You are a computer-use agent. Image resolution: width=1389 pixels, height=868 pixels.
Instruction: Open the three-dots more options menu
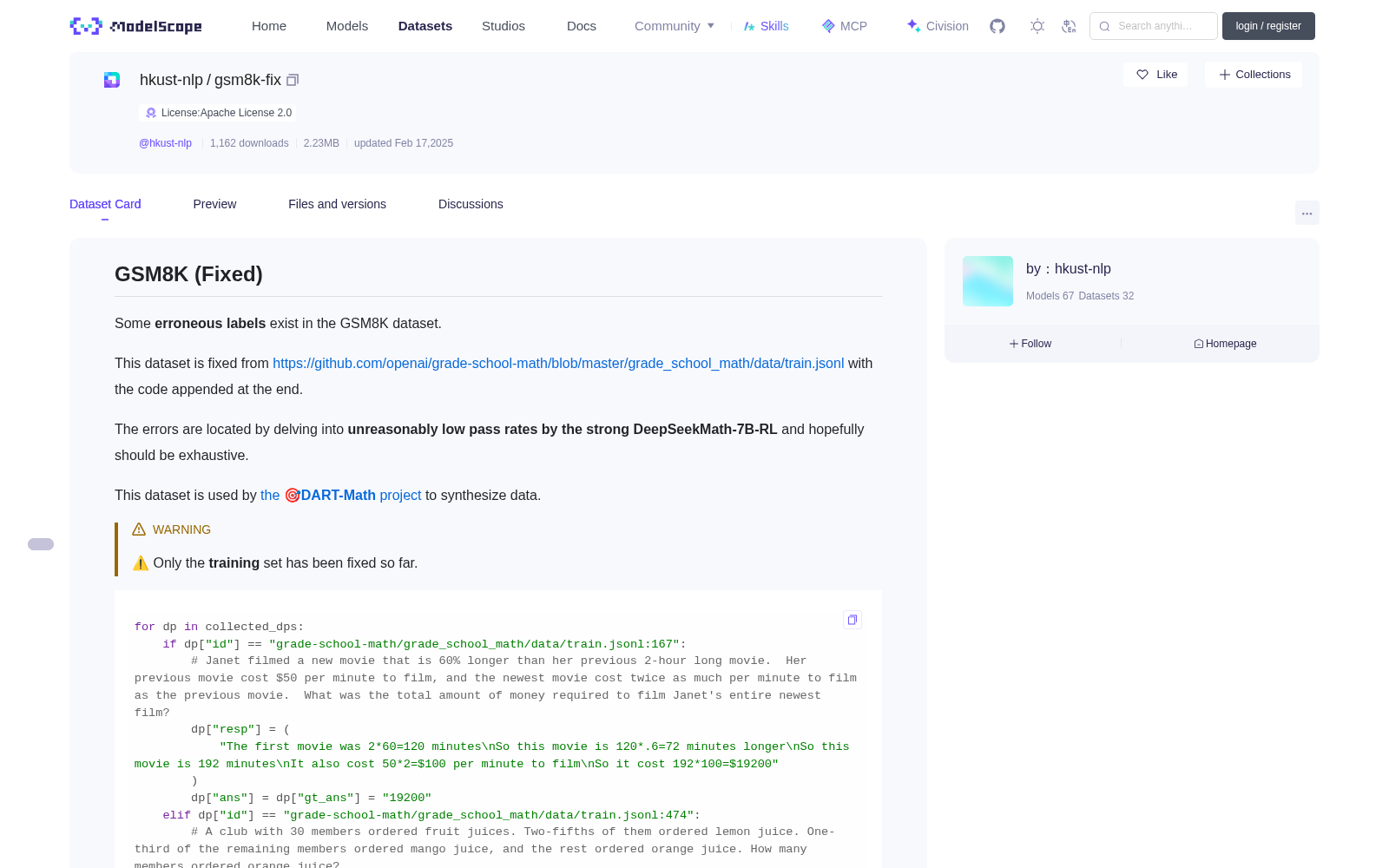1307,213
